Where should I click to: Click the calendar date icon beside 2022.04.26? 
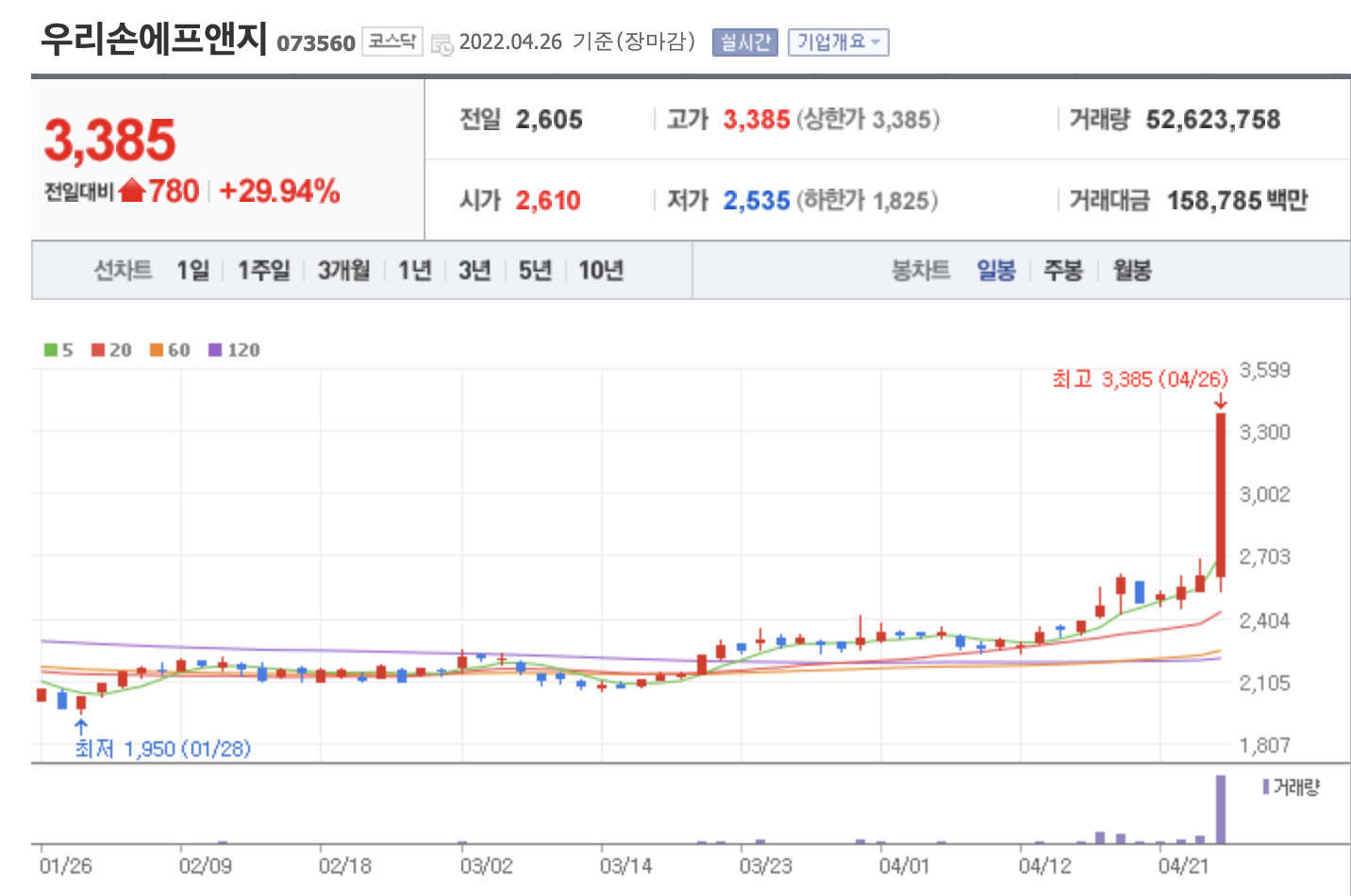[x=442, y=44]
